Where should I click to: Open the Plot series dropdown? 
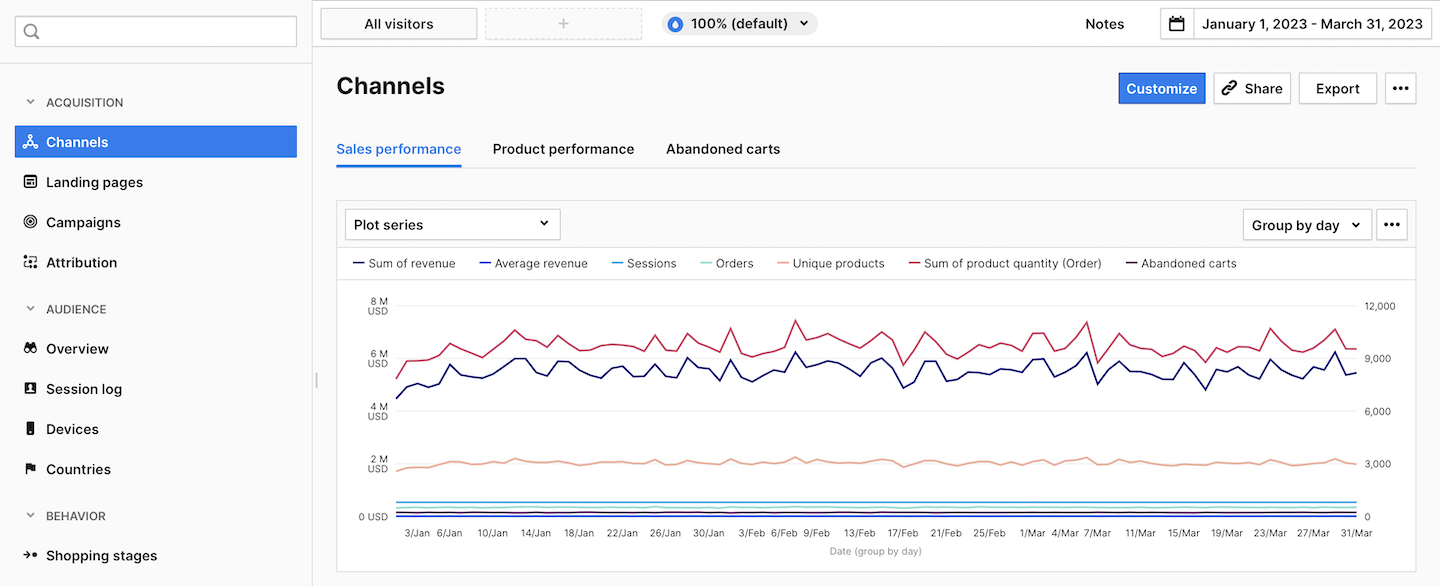(452, 224)
